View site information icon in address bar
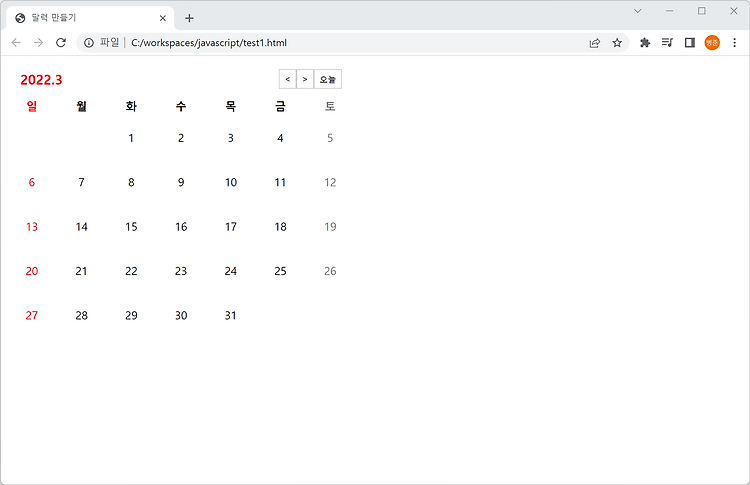Image resolution: width=750 pixels, height=485 pixels. pyautogui.click(x=89, y=43)
